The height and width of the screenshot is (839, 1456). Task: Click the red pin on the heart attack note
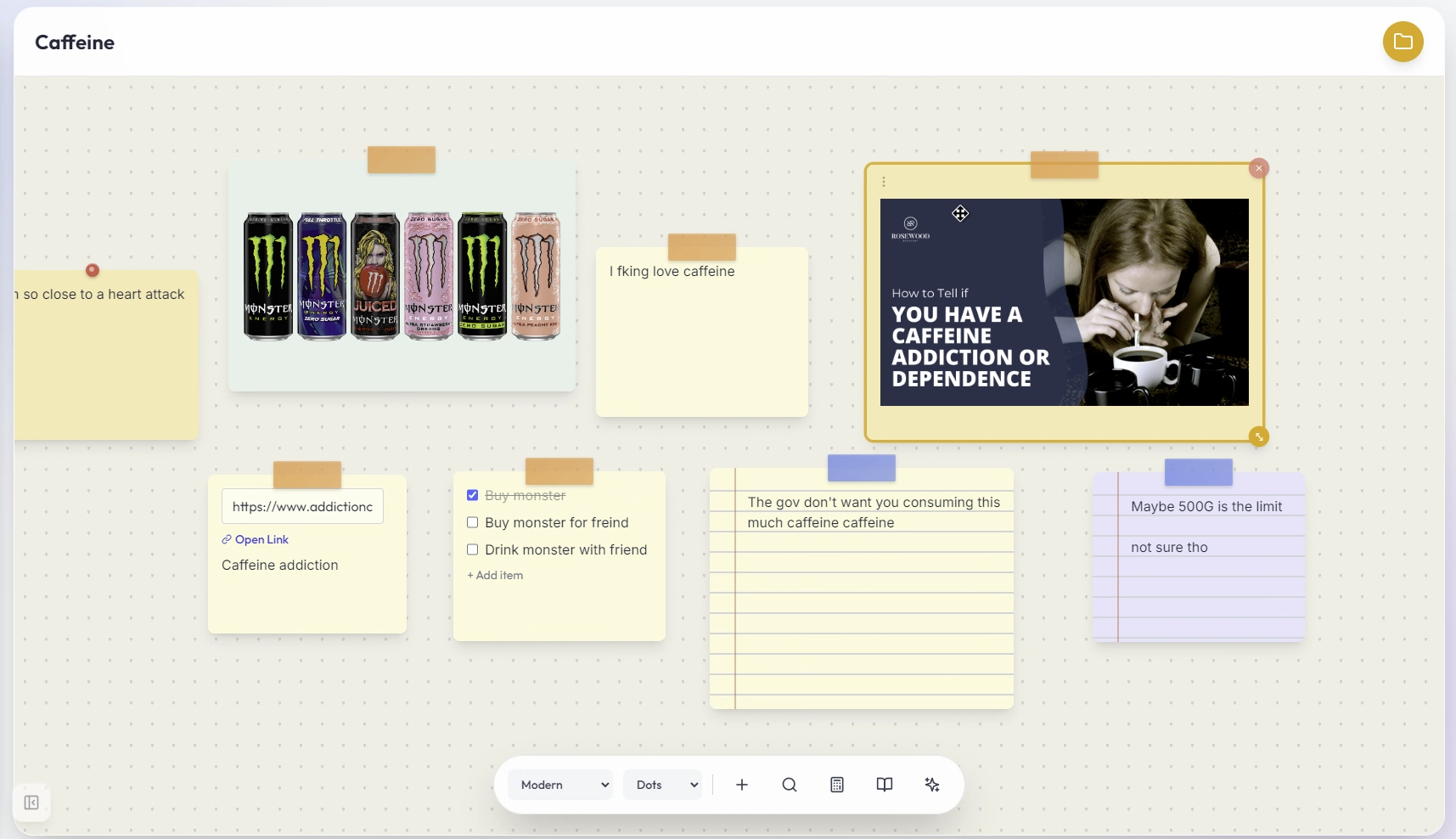(x=93, y=270)
